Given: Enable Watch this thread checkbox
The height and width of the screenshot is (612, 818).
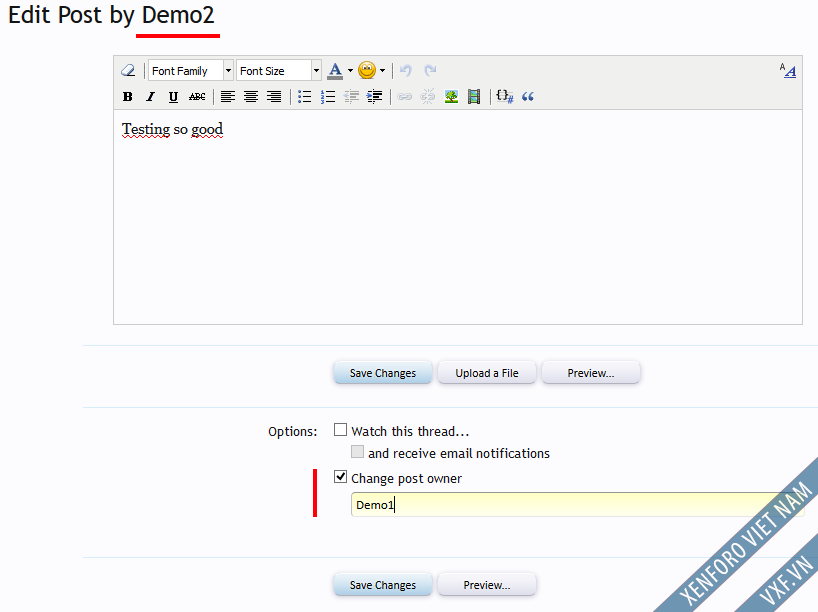Looking at the screenshot, I should point(340,430).
